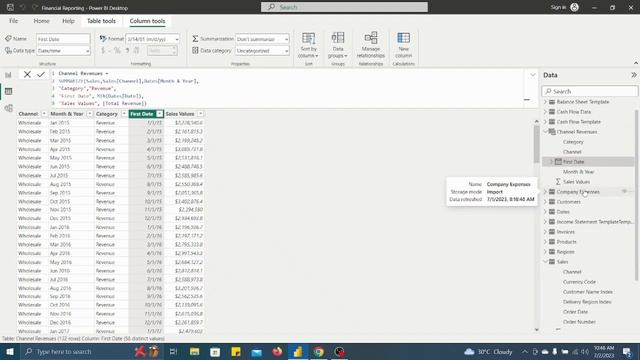The width and height of the screenshot is (640, 360).
Task: Select the First Date column header
Action: [x=142, y=114]
